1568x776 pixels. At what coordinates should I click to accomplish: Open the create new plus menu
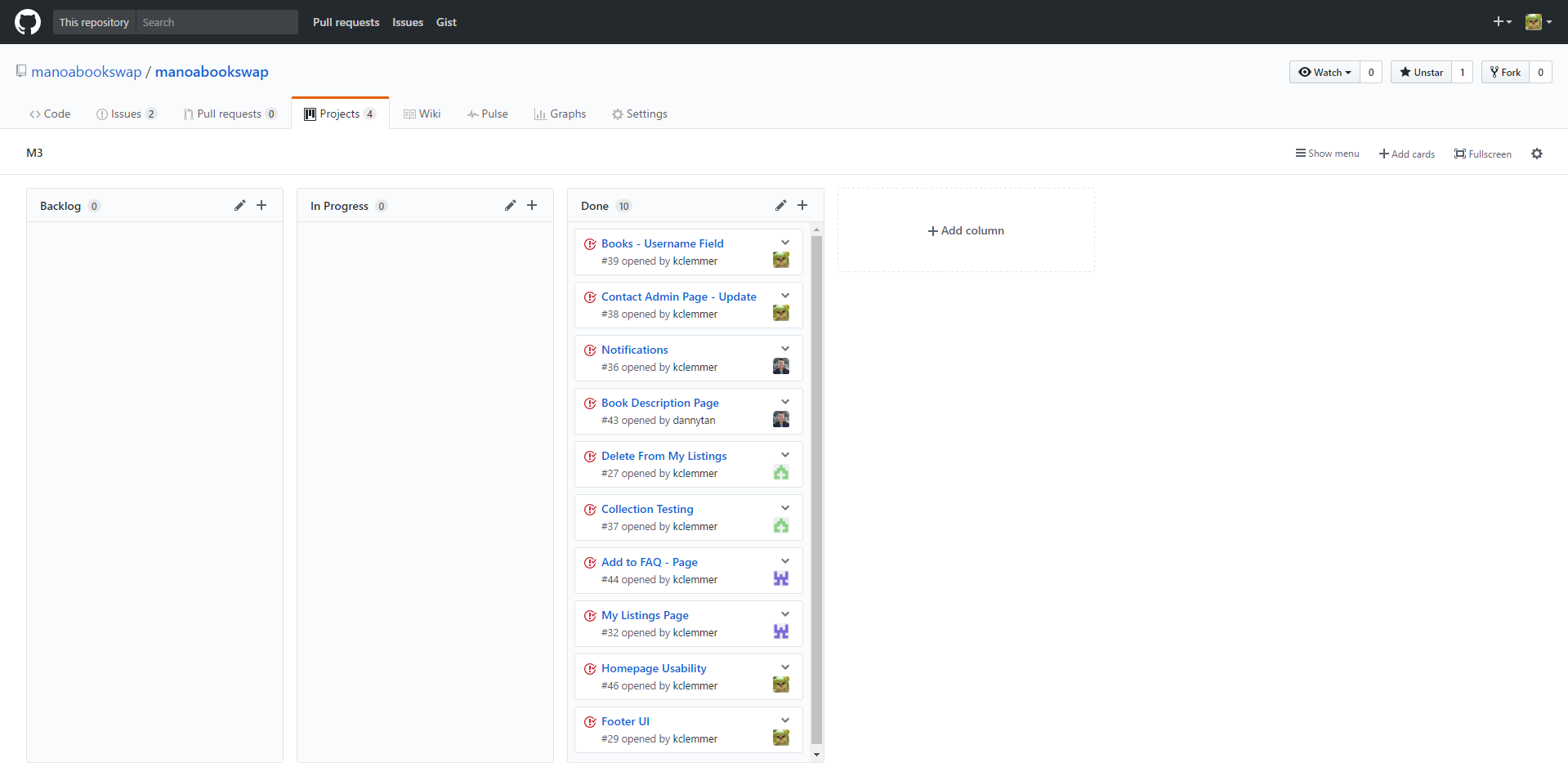[1502, 22]
